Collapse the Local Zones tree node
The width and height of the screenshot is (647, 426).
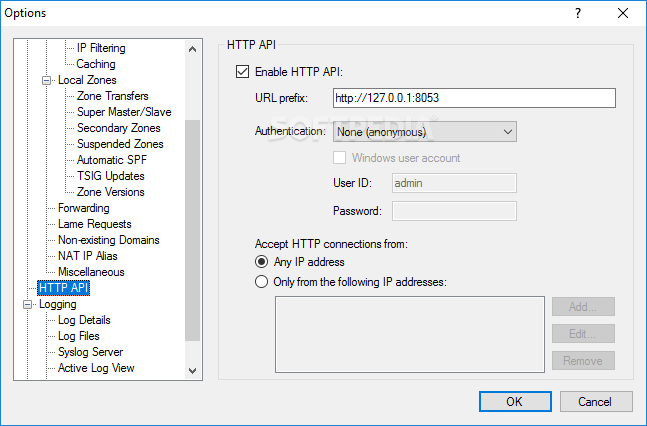point(47,80)
